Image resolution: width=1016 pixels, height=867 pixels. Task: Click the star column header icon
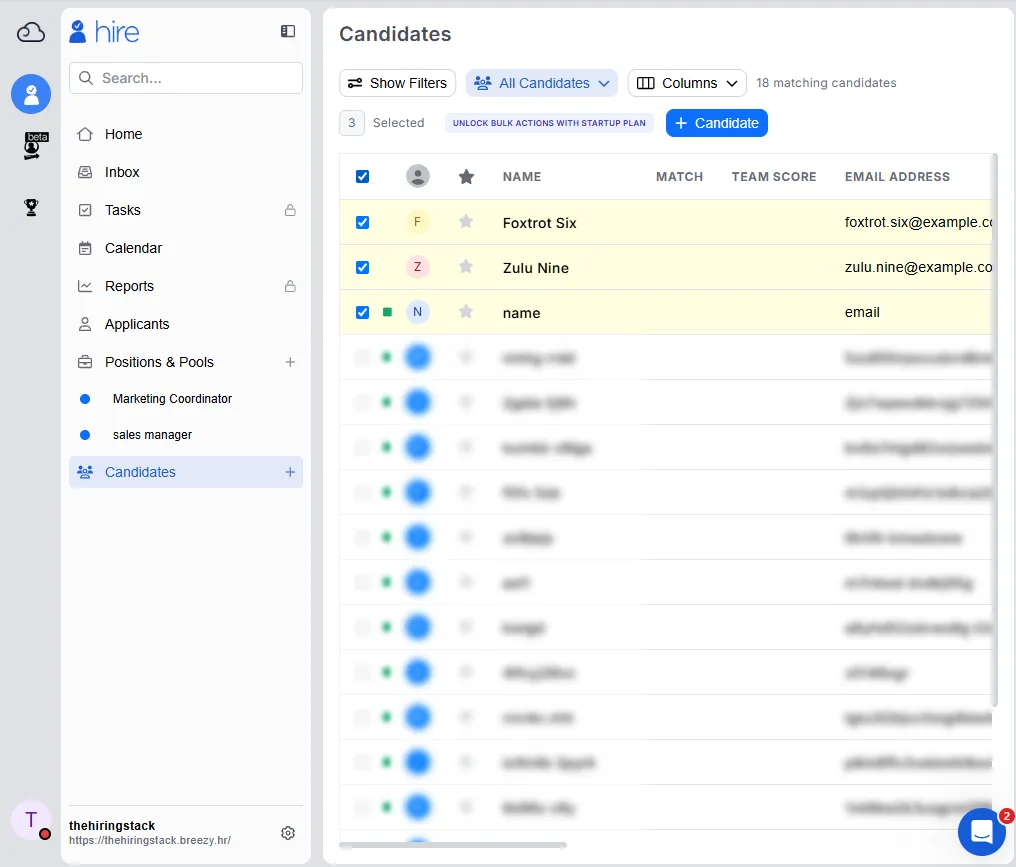click(x=466, y=176)
